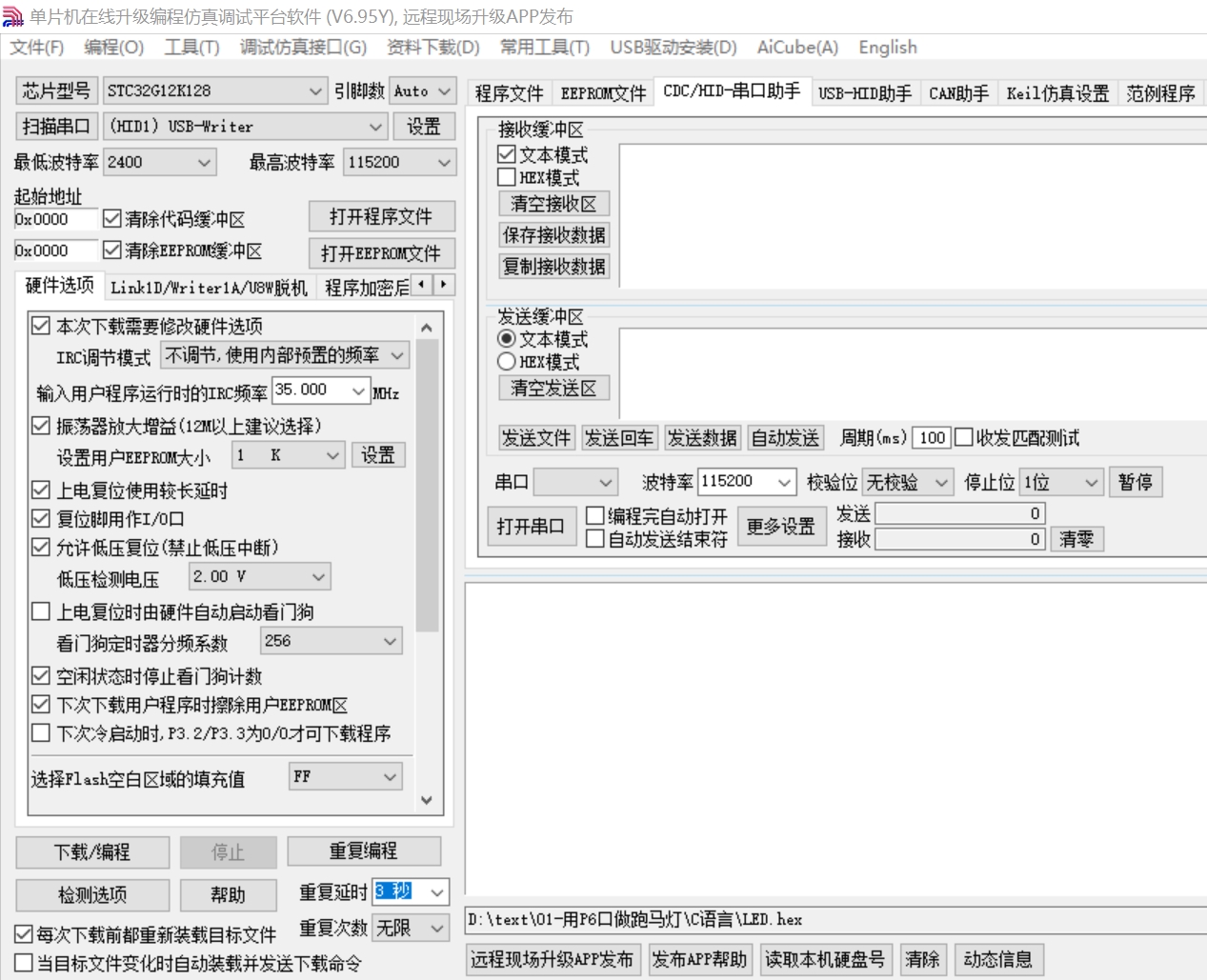Toggle 清除代码缓冲区 checkbox
The image size is (1207, 980).
point(111,219)
